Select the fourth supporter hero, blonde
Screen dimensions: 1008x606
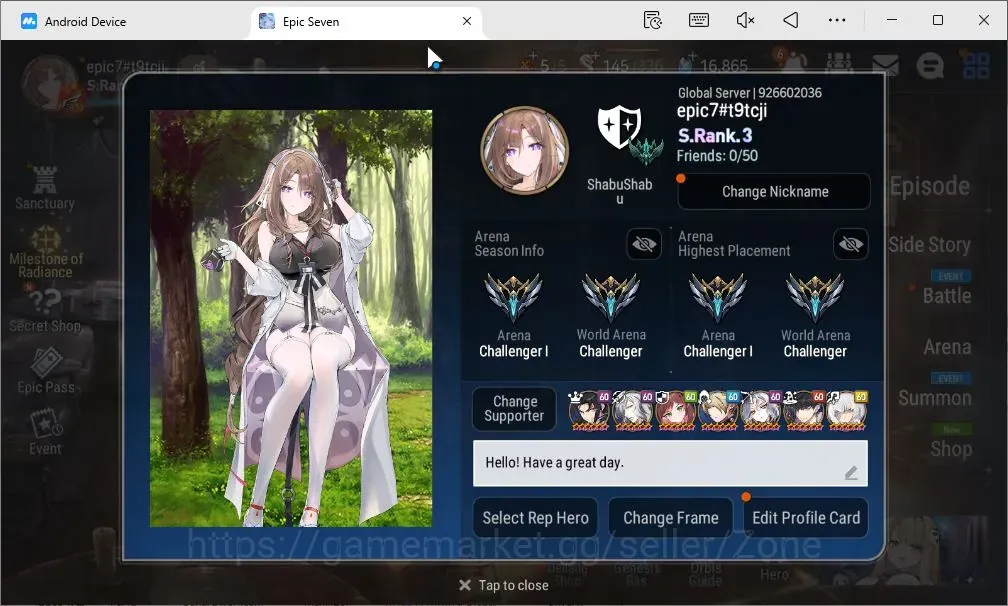[718, 411]
